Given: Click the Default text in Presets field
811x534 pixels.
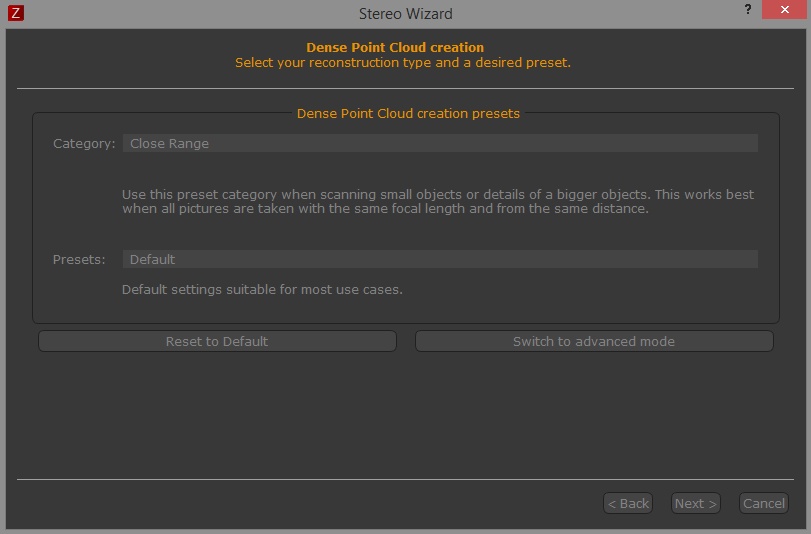Looking at the screenshot, I should 152,259.
